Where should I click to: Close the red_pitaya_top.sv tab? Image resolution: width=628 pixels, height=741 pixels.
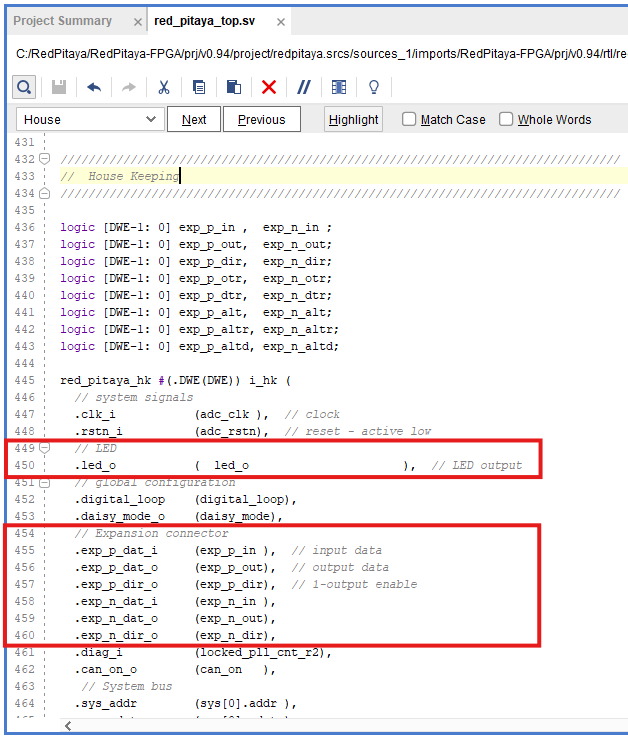(x=281, y=22)
